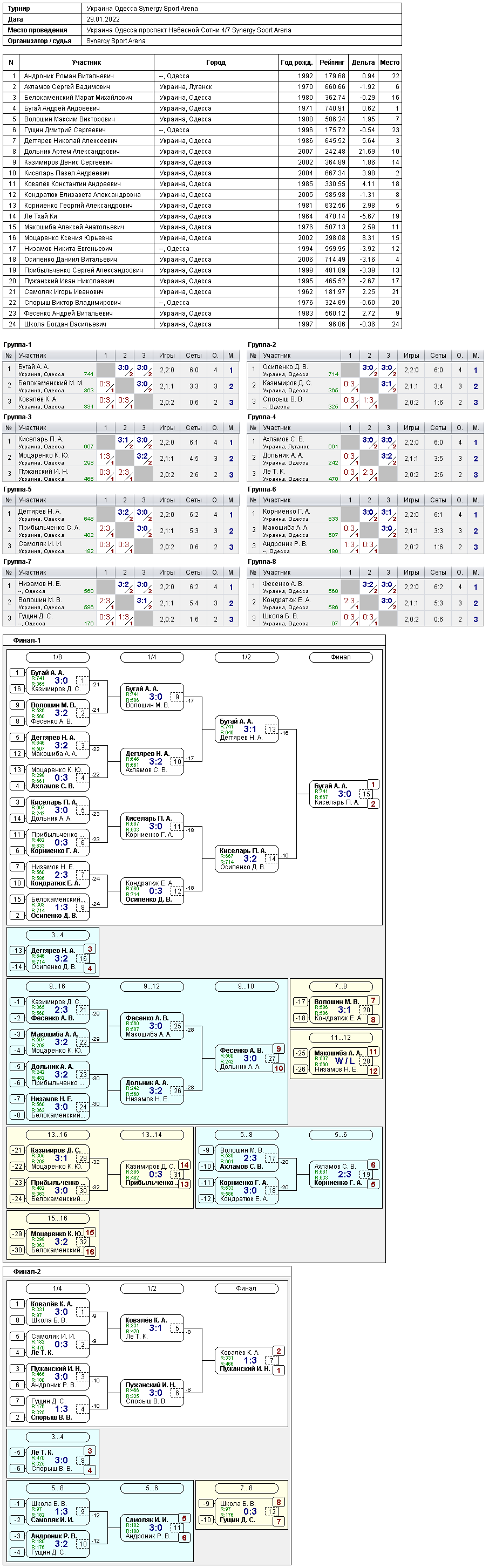Click the '1/8' round label
Image resolution: width=489 pixels, height=1568 pixels.
(x=57, y=658)
